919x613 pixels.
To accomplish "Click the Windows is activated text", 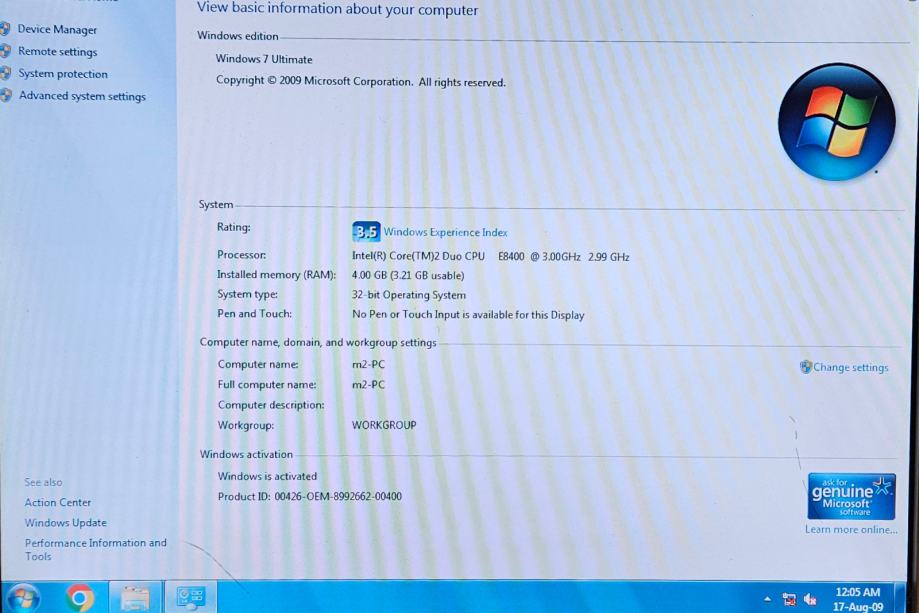I will (267, 476).
